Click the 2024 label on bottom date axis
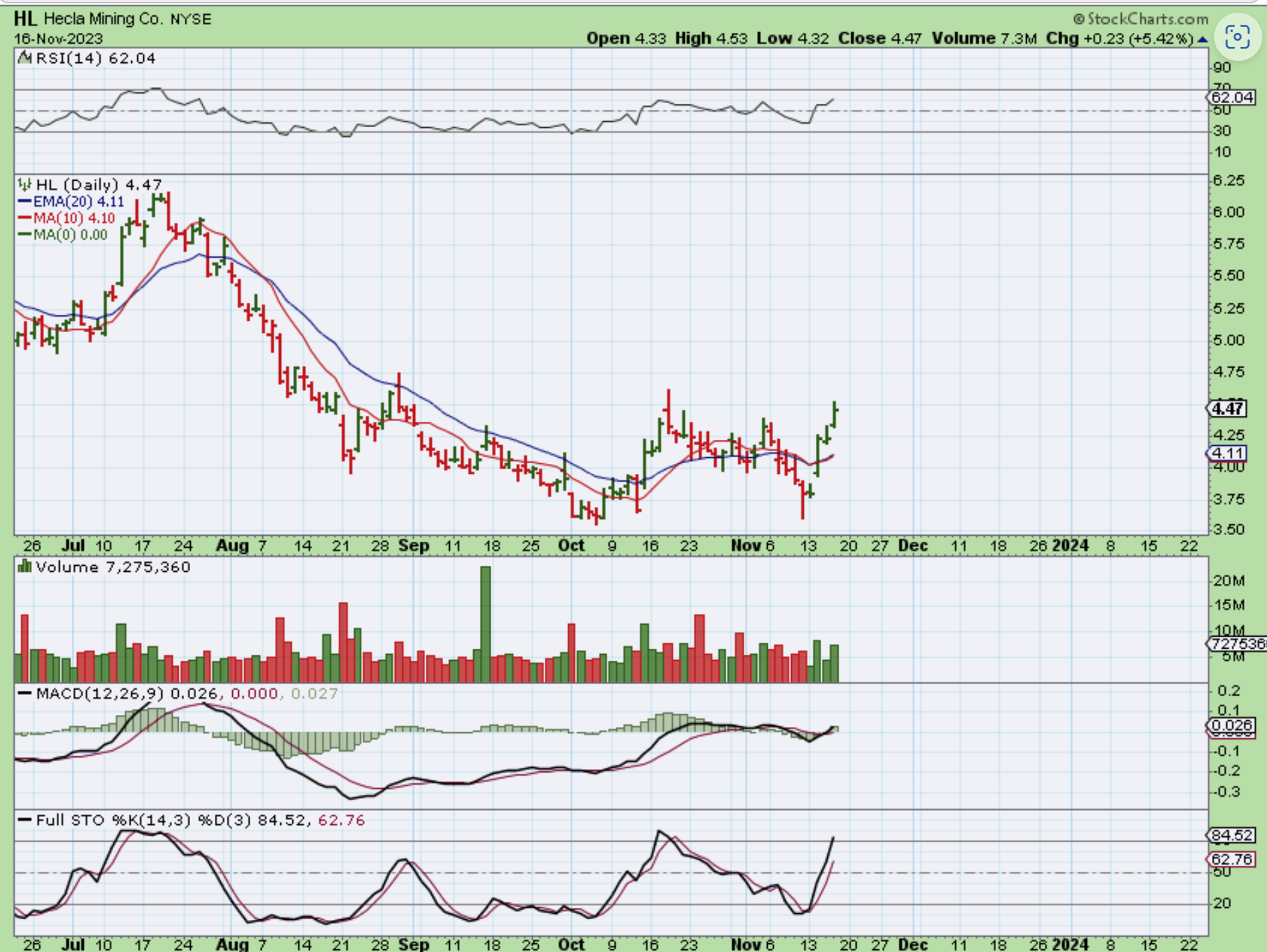The image size is (1267, 952). click(x=1070, y=944)
